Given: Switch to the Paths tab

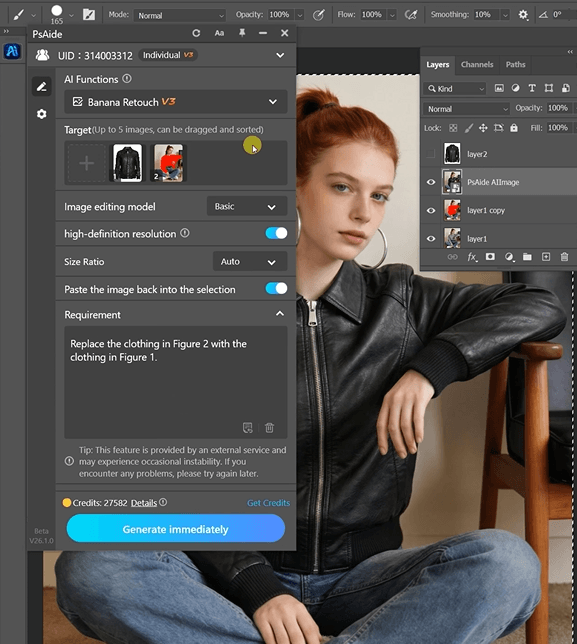Looking at the screenshot, I should (515, 64).
